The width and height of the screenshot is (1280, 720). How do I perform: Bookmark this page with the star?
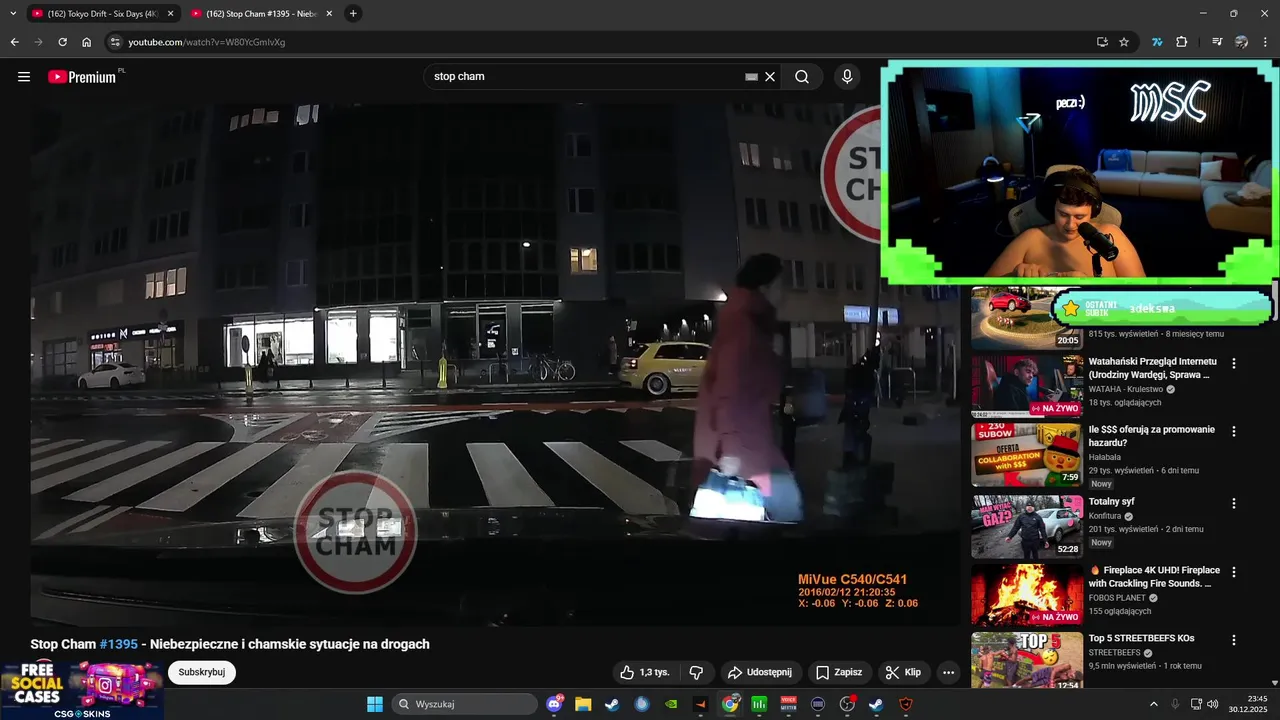(x=1124, y=42)
